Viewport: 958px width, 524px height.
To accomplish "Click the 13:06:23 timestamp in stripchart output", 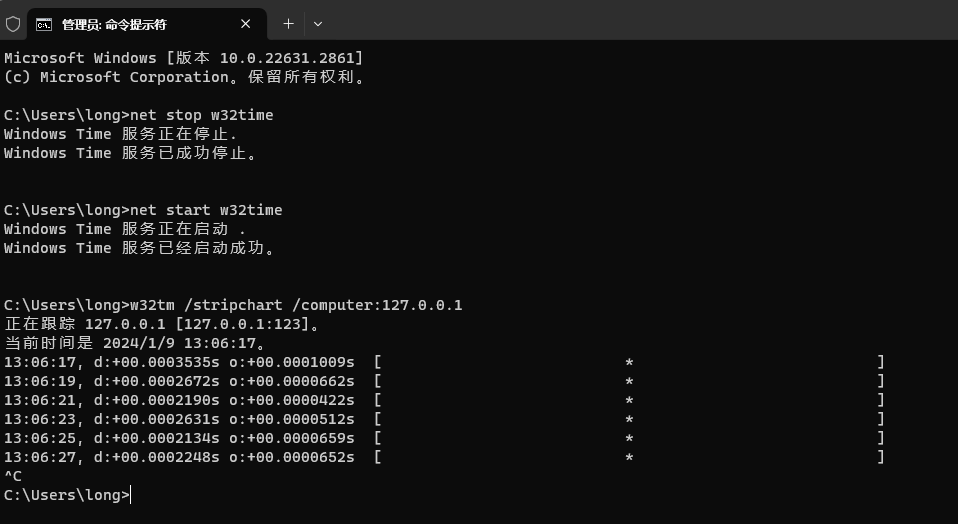I will click(38, 419).
